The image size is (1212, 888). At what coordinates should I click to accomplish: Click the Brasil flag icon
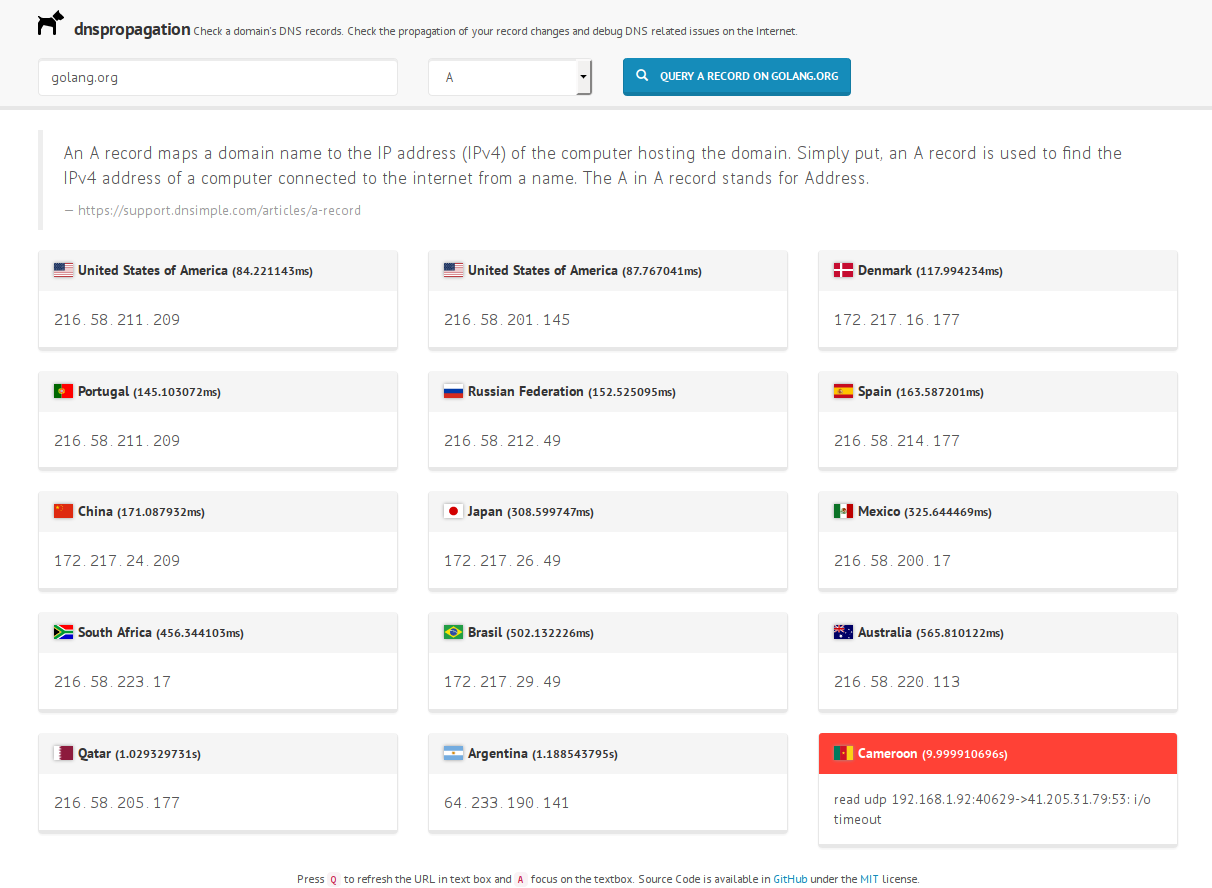[453, 632]
